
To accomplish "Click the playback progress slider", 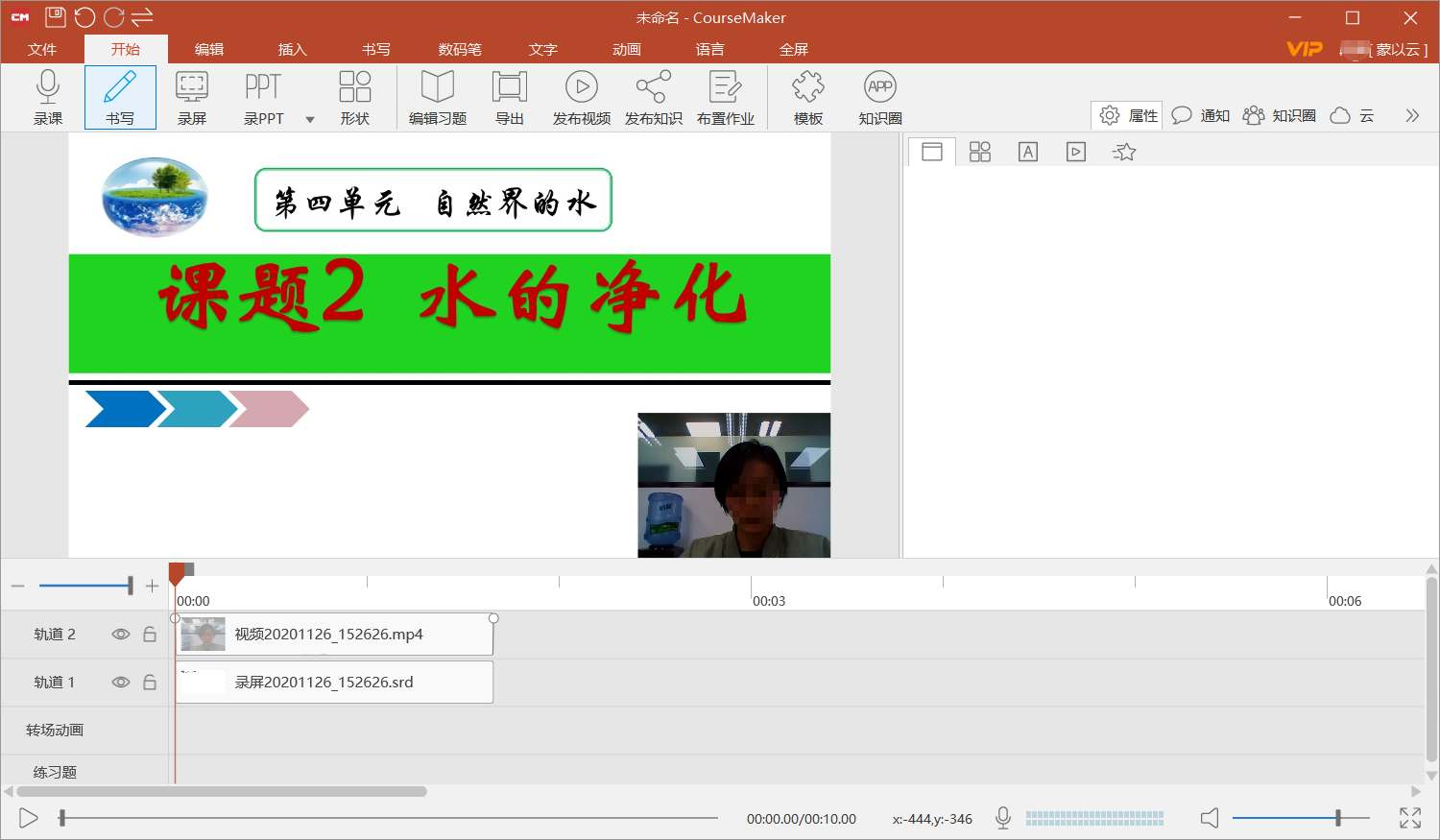I will coord(389,818).
